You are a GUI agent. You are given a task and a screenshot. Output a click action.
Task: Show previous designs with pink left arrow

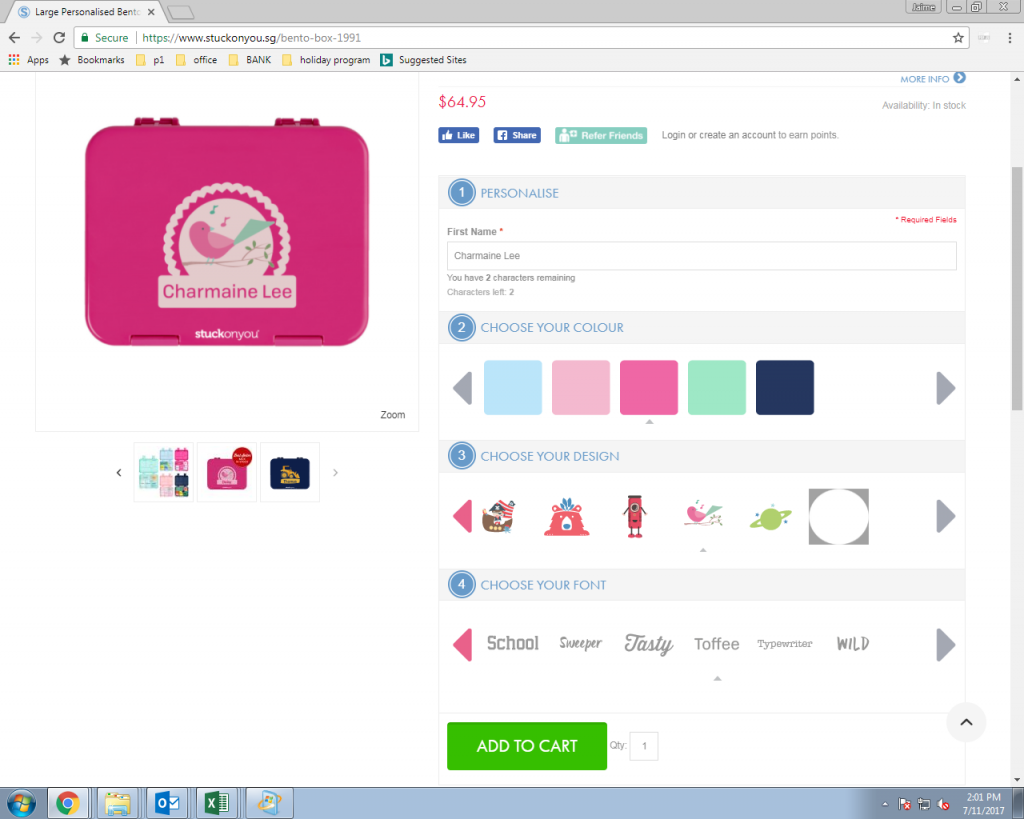tap(462, 517)
